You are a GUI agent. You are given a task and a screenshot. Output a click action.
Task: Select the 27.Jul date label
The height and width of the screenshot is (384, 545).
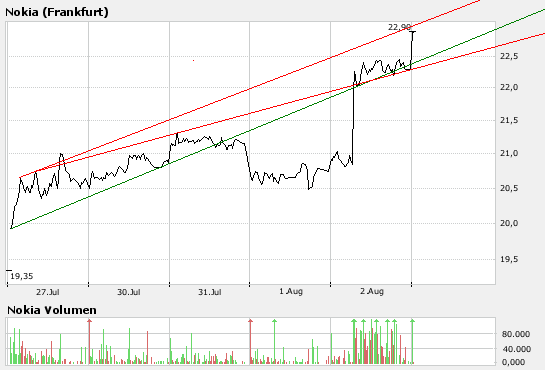click(x=48, y=292)
